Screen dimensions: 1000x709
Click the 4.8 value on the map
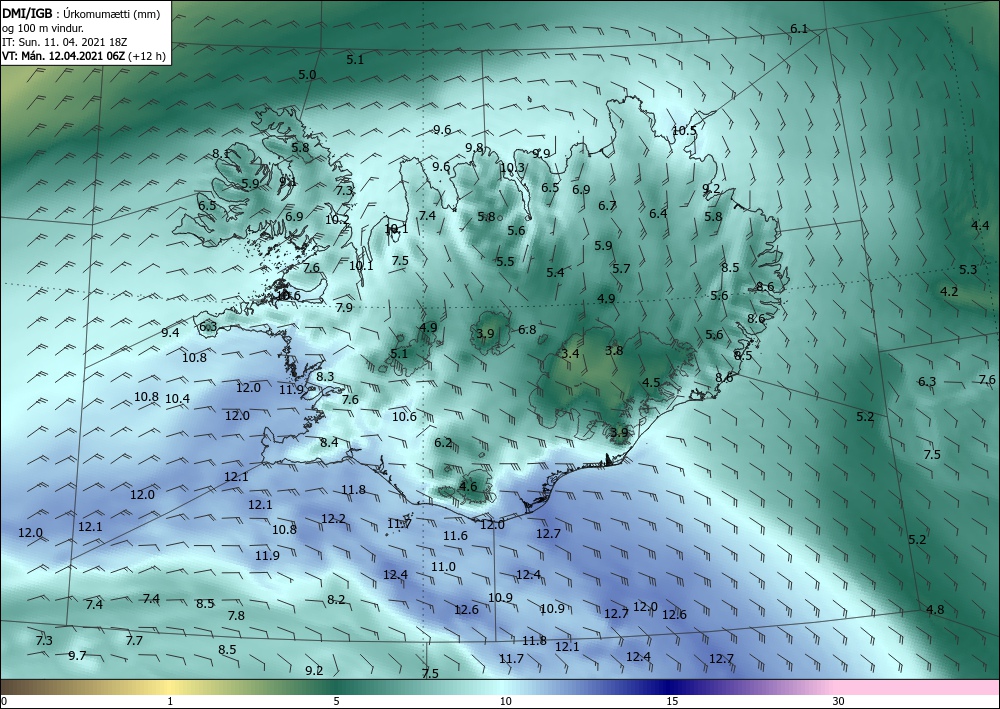pos(935,610)
